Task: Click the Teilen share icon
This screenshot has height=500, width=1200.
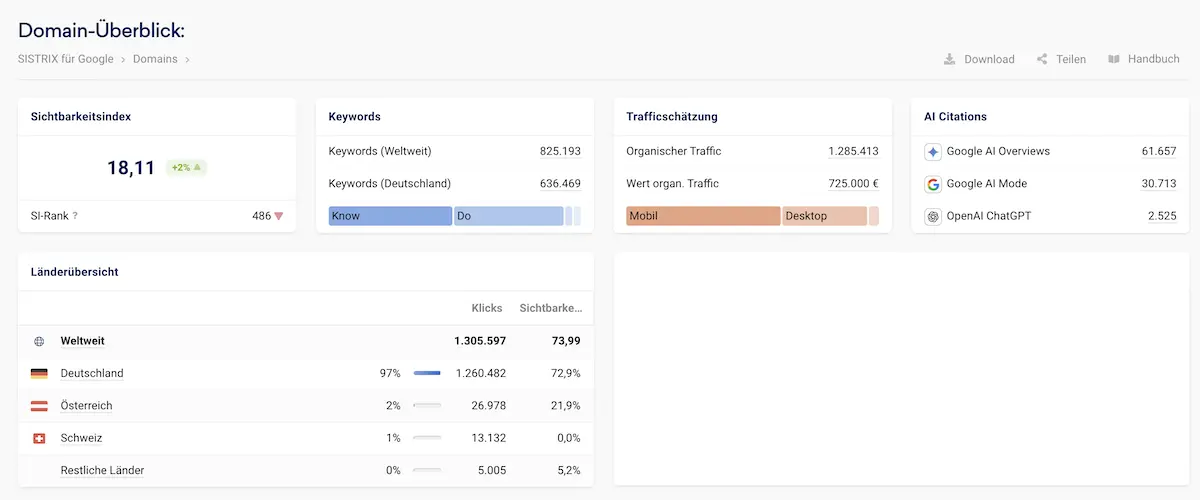Action: tap(1042, 59)
